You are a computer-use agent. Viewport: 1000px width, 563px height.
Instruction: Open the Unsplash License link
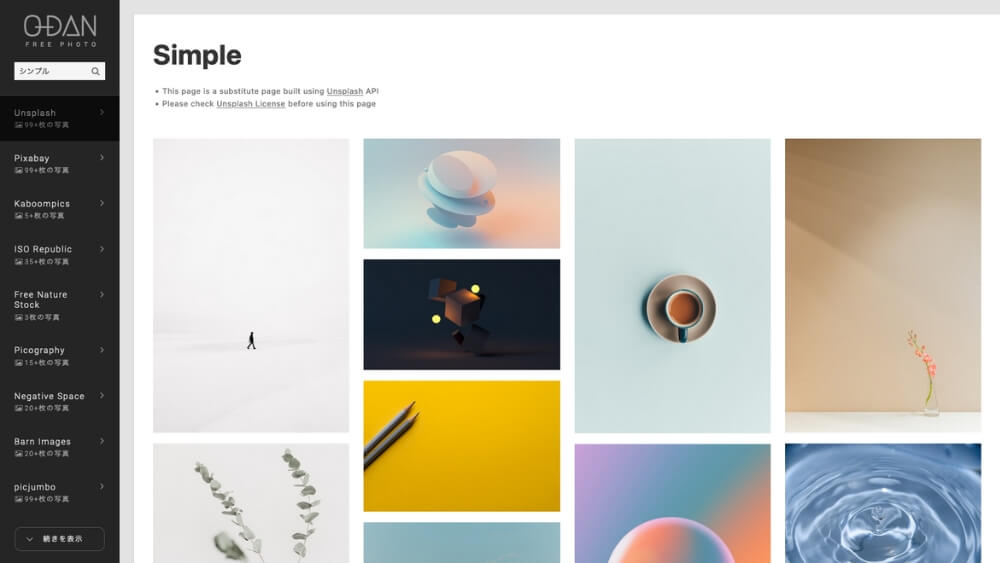pyautogui.click(x=251, y=104)
